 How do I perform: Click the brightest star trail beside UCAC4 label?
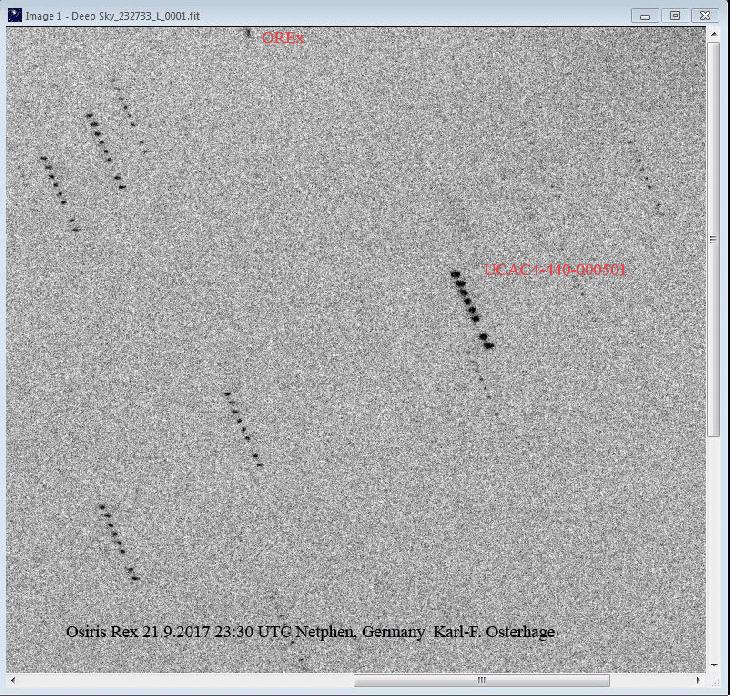tap(471, 308)
